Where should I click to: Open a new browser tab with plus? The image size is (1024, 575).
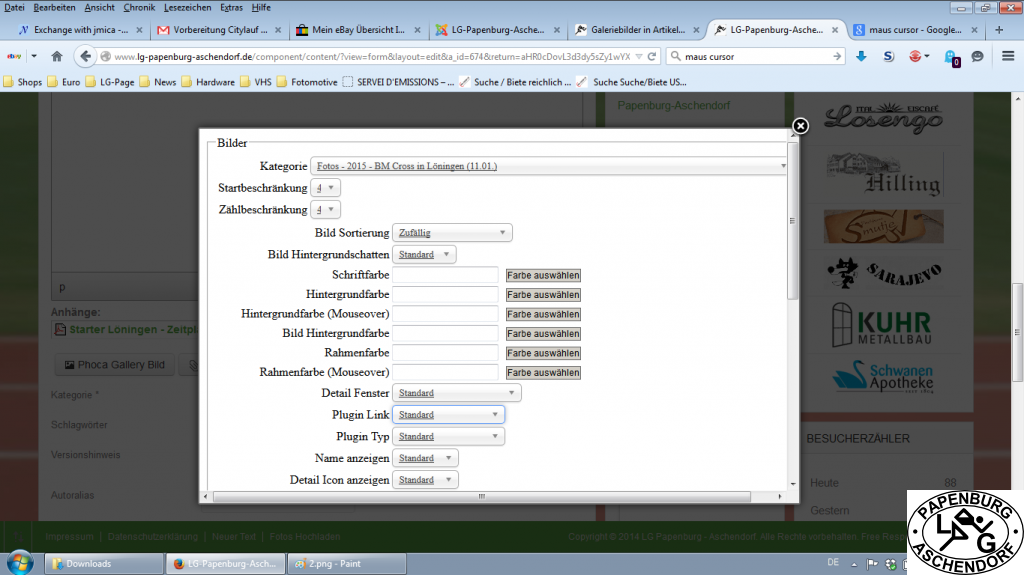click(x=999, y=30)
